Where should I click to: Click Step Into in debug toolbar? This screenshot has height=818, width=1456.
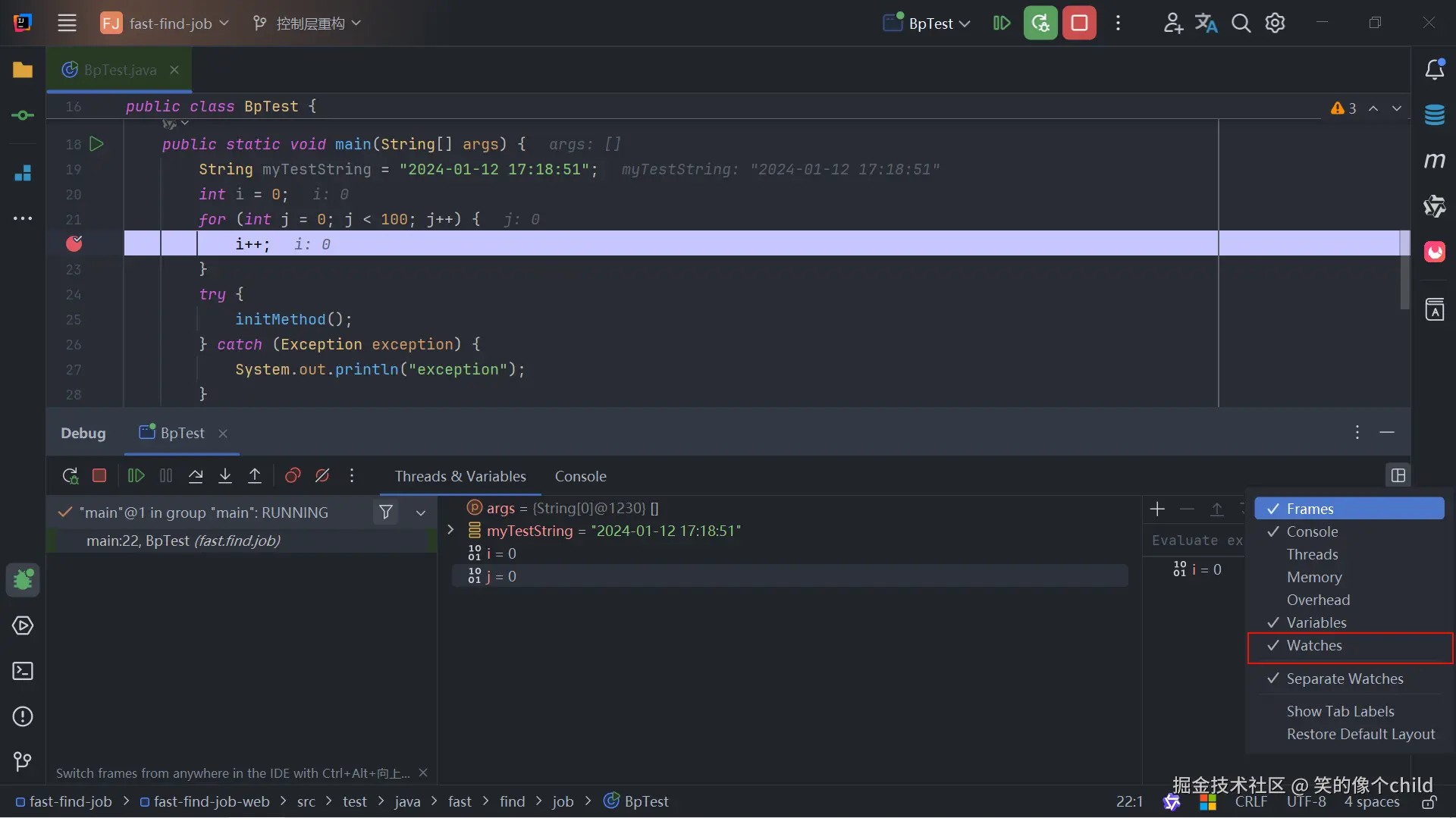point(225,476)
